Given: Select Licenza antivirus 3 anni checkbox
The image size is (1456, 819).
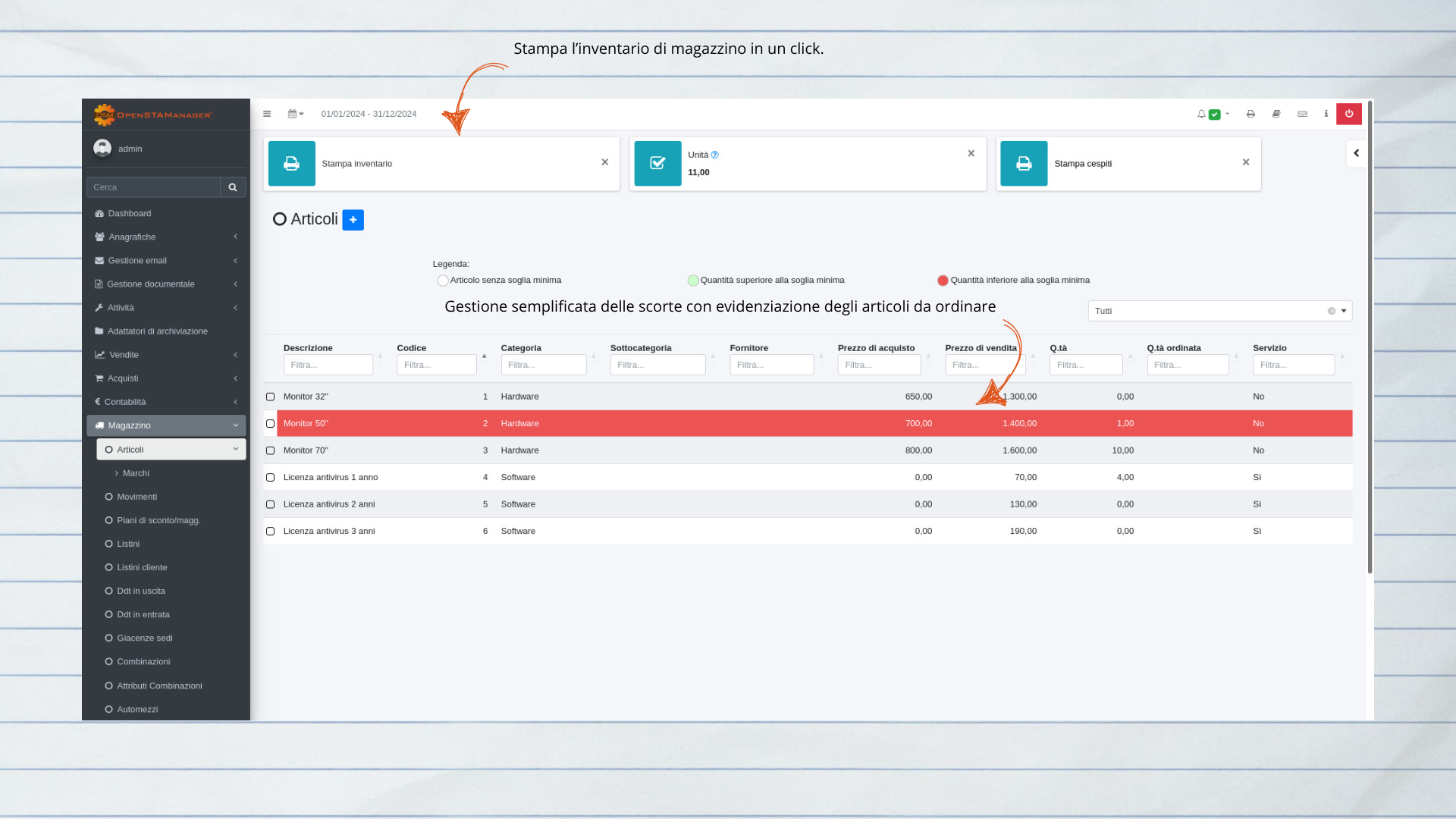Looking at the screenshot, I should click(270, 531).
